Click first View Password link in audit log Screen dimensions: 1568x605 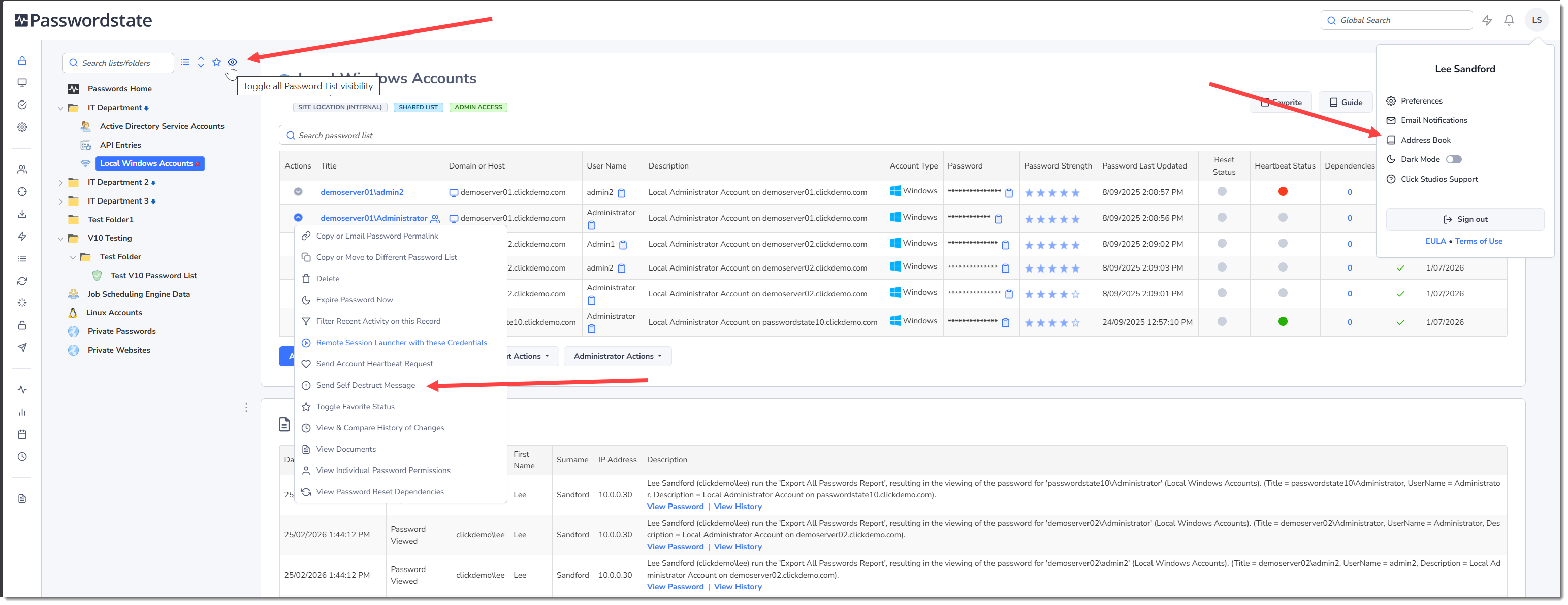click(x=675, y=507)
